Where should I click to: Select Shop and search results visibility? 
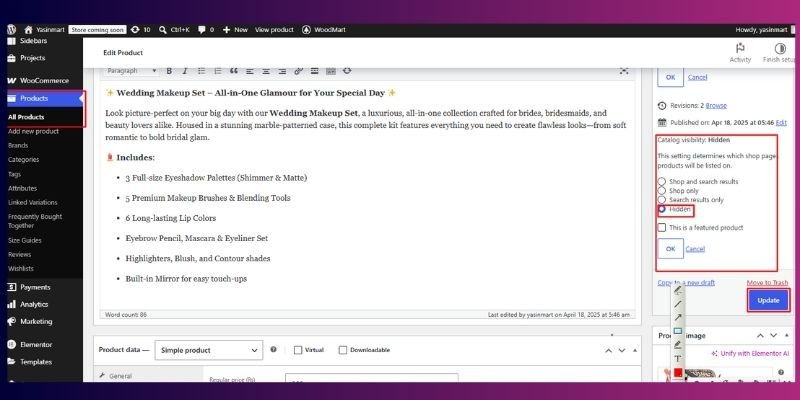pos(662,181)
